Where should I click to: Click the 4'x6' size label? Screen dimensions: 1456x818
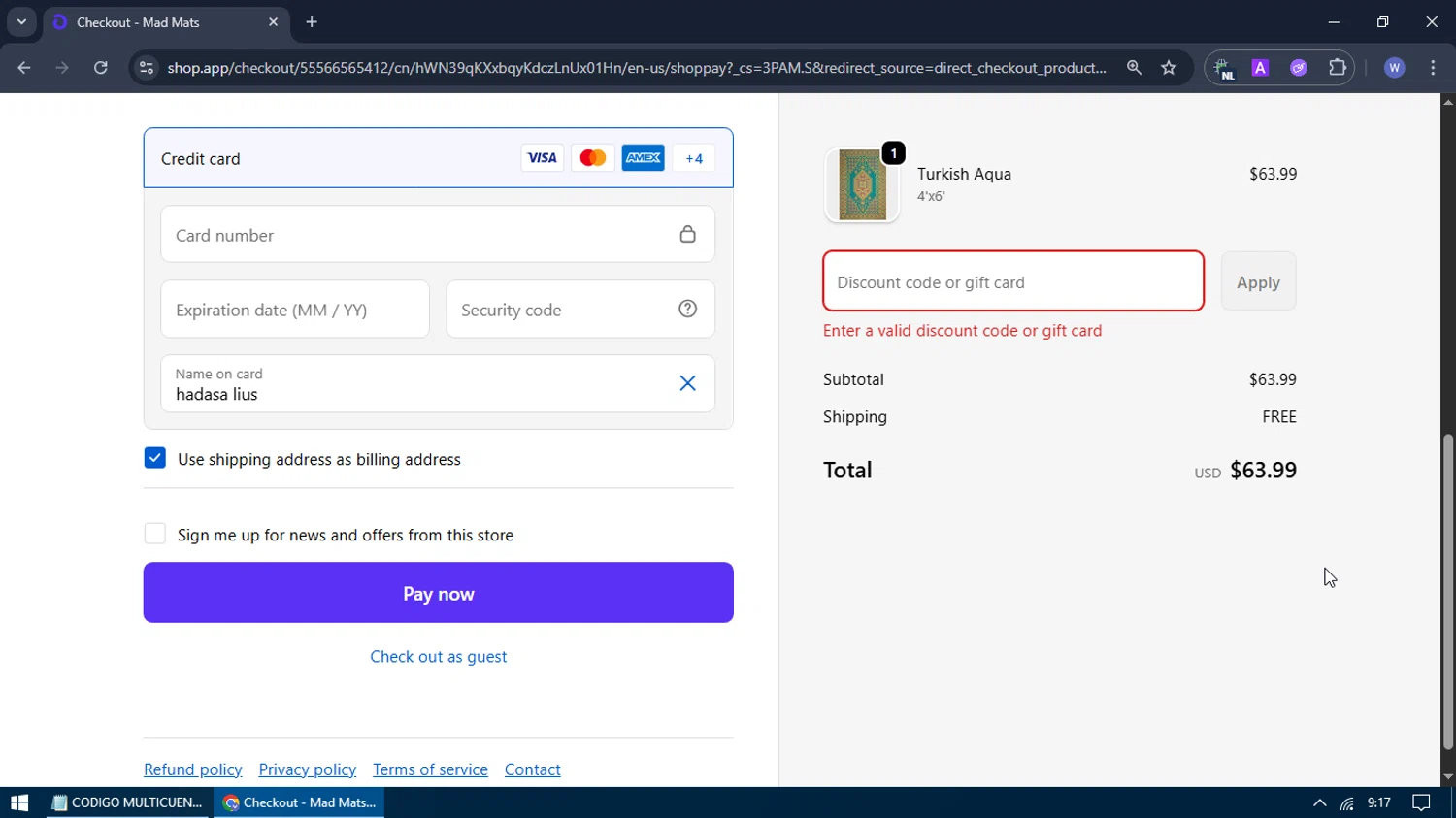pyautogui.click(x=931, y=196)
